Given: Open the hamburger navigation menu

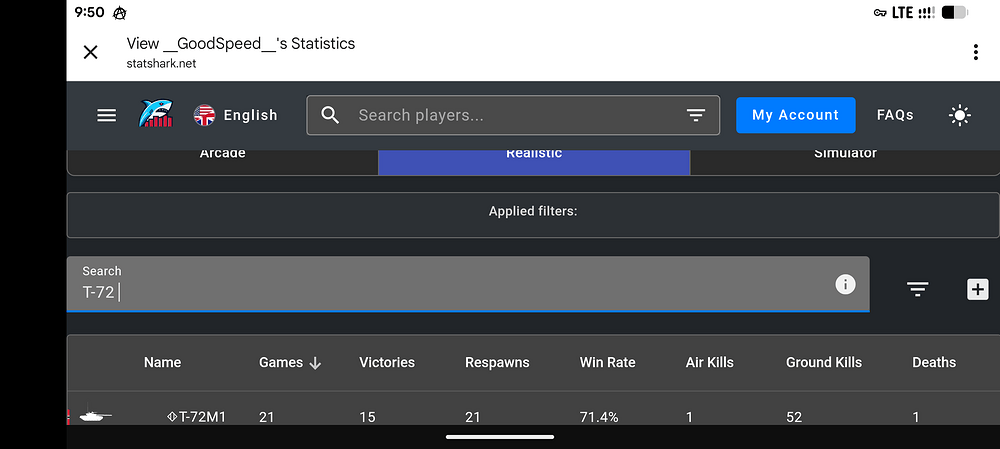Looking at the screenshot, I should click(107, 115).
